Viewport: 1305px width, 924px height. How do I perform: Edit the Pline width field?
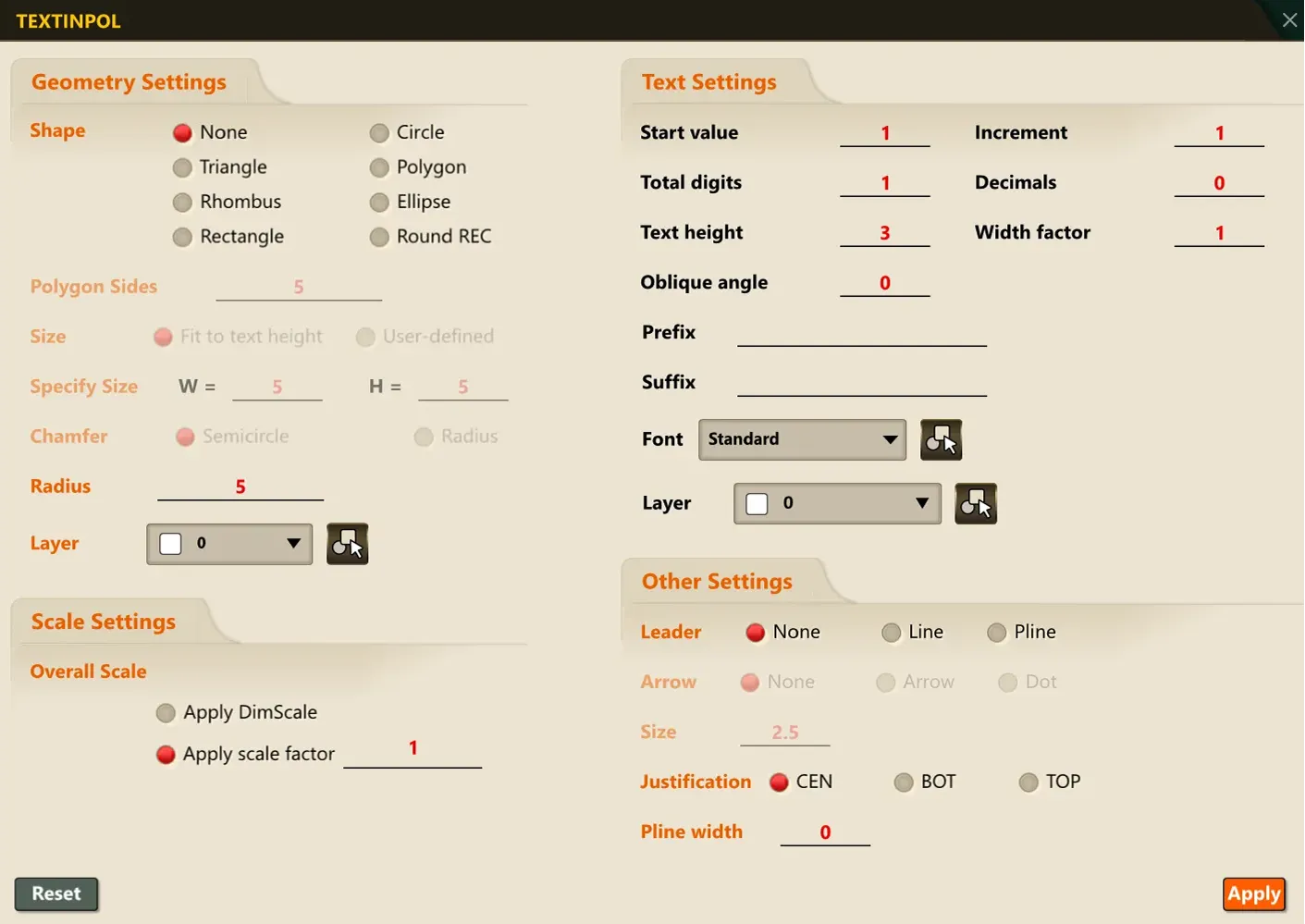[825, 833]
